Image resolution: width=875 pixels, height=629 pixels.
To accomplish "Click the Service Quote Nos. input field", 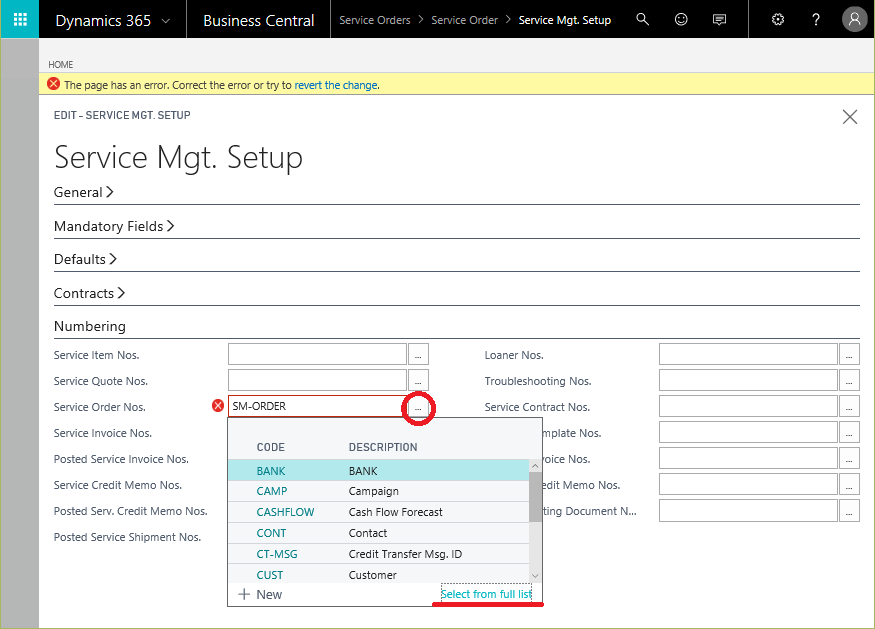I will [317, 380].
